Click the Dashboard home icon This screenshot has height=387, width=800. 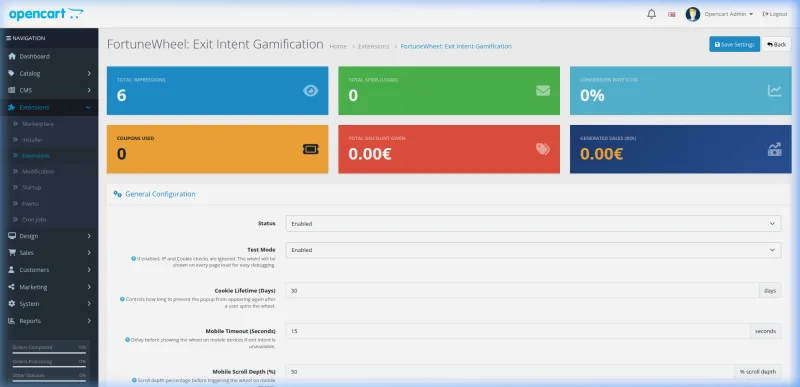point(12,56)
